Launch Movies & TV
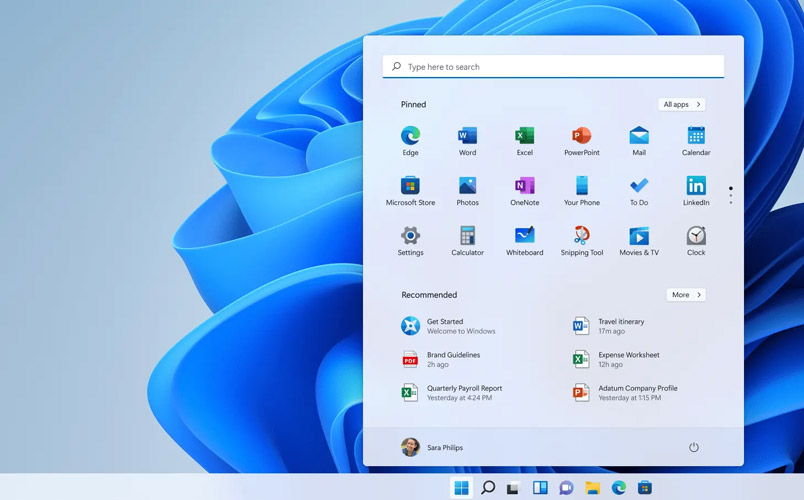The image size is (804, 500). tap(638, 237)
